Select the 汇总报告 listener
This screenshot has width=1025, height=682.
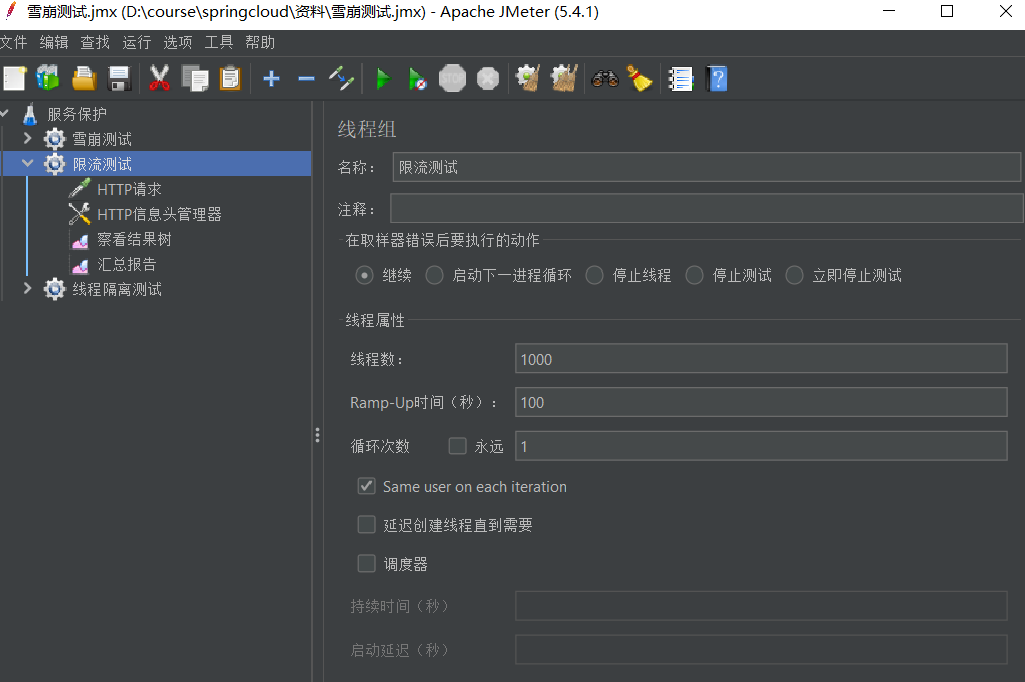pyautogui.click(x=127, y=264)
